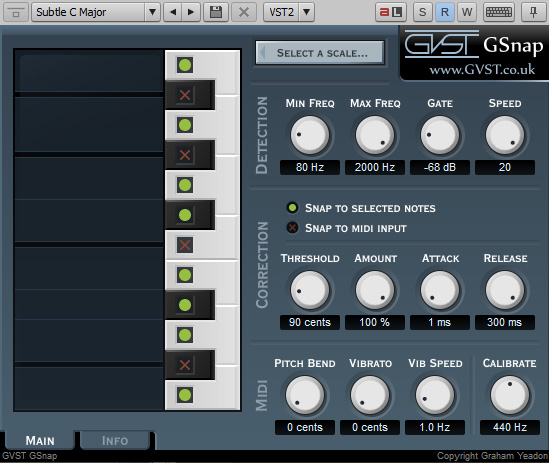The image size is (549, 463).
Task: Click the Attack knob
Action: [x=440, y=290]
